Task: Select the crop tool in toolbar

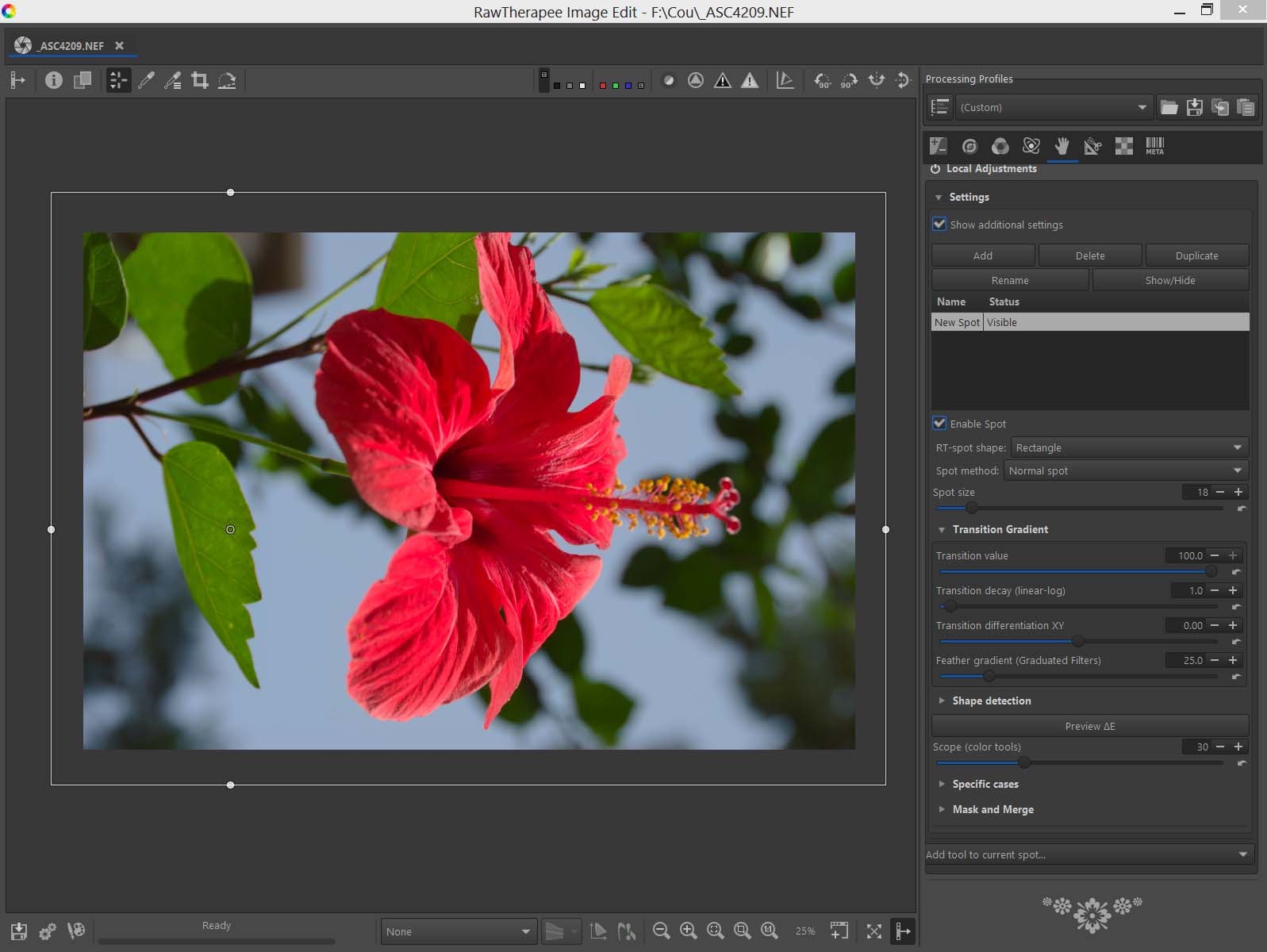Action: click(200, 80)
